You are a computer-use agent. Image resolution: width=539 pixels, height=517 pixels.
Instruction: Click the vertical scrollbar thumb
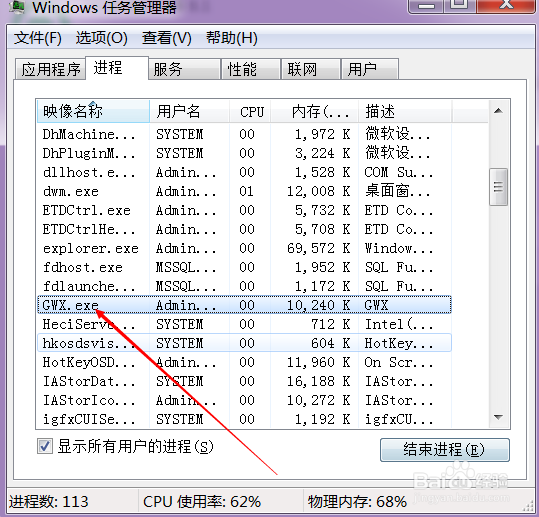click(x=498, y=187)
